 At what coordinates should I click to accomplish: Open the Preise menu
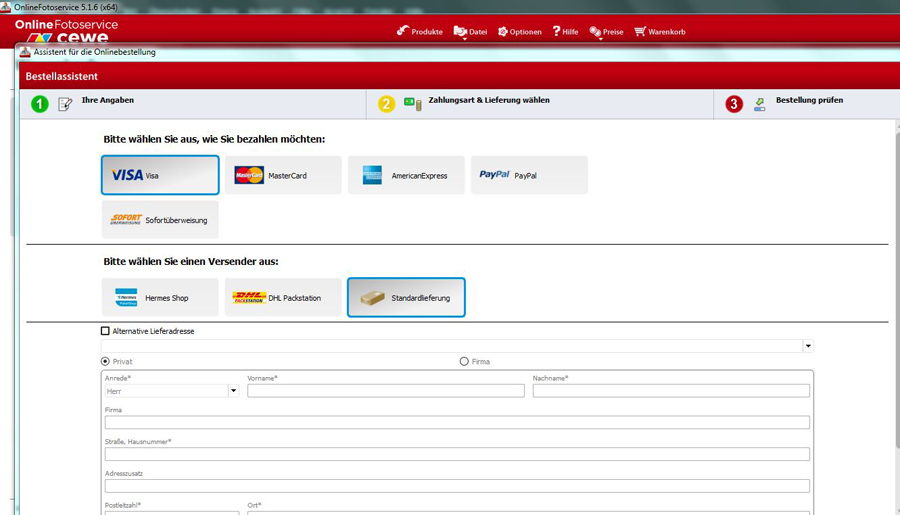point(606,32)
